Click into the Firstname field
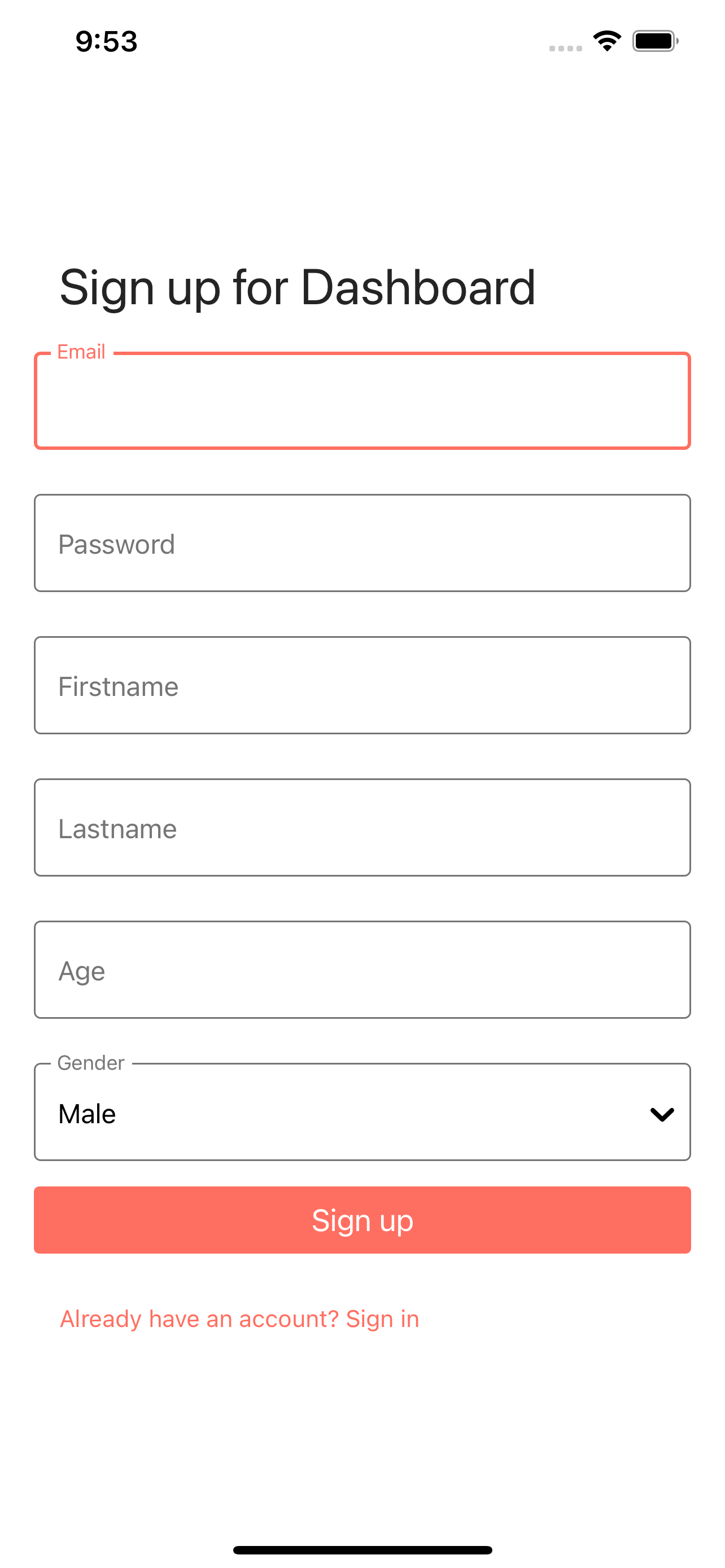This screenshot has height=1568, width=725. point(362,685)
